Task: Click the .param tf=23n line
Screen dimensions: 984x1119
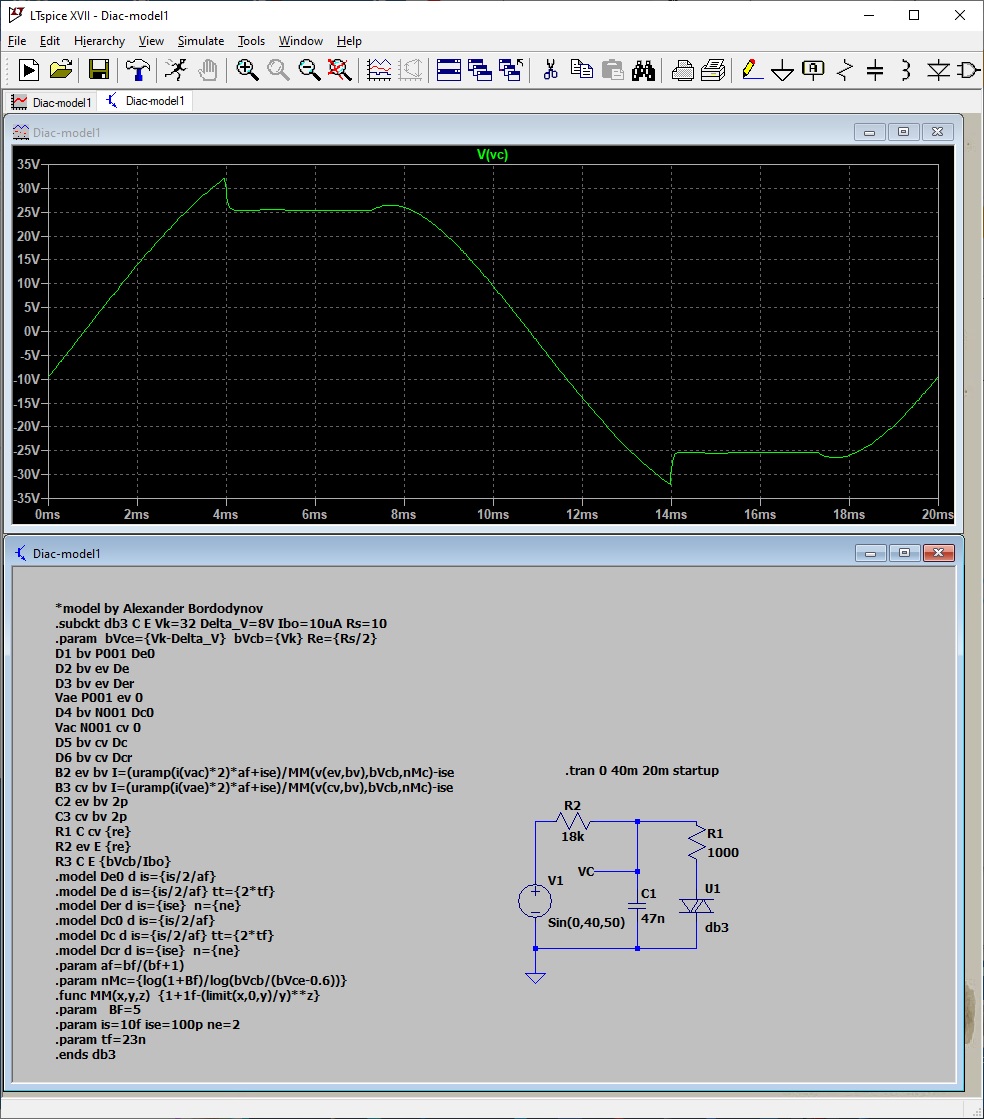Action: tap(101, 1040)
